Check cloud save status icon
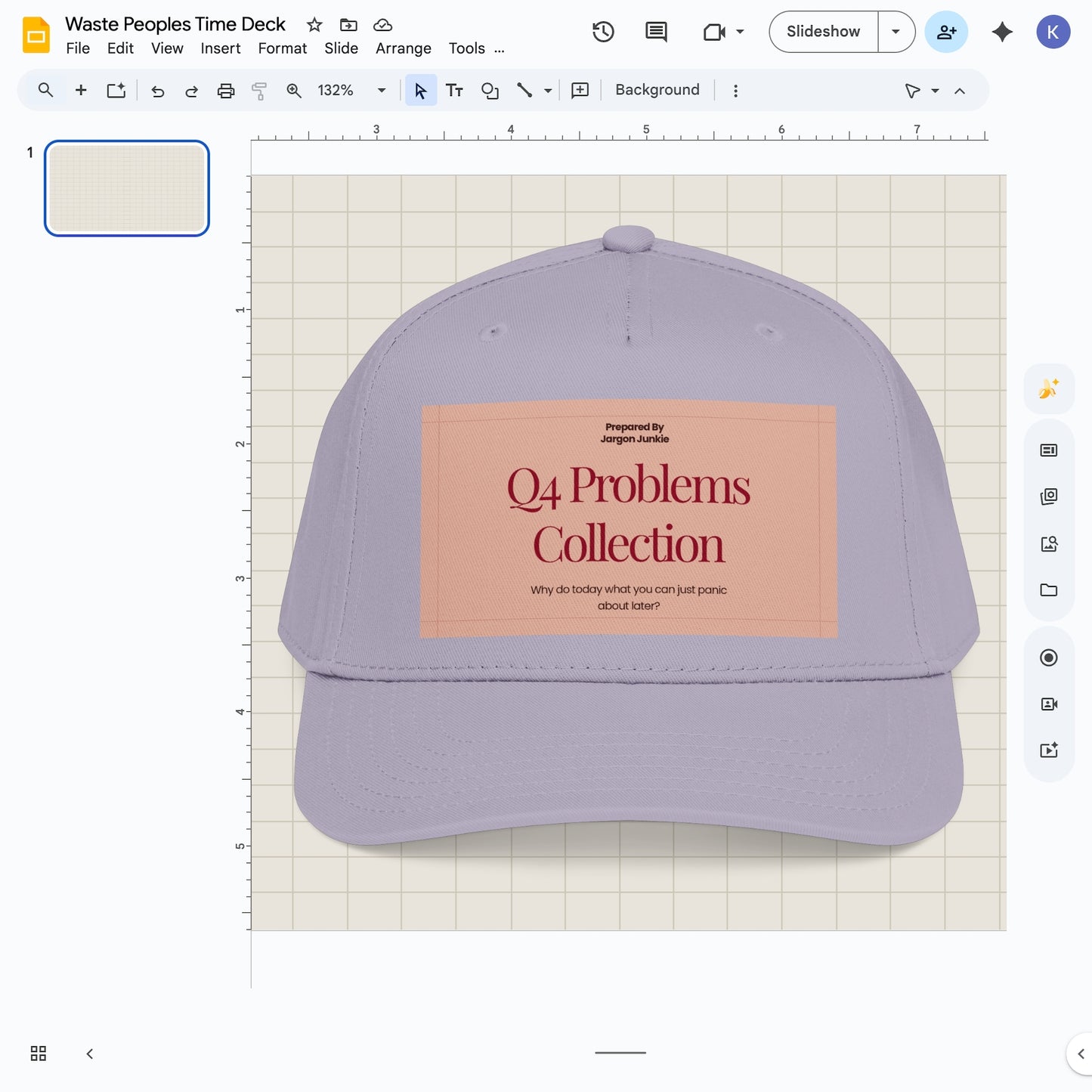 (x=383, y=25)
